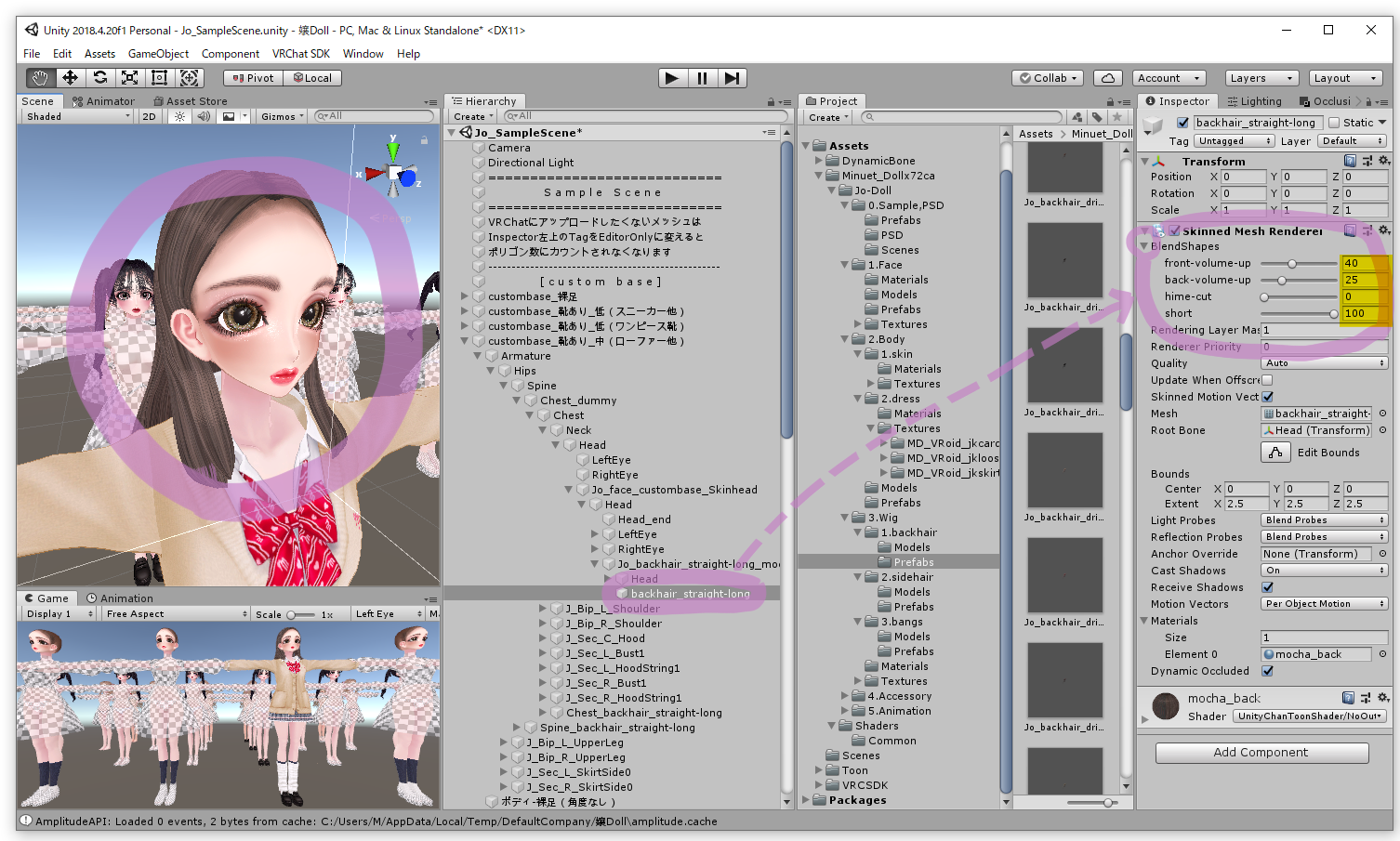Open the Tag Untagged dropdown
This screenshot has width=1400, height=841.
click(x=1235, y=141)
